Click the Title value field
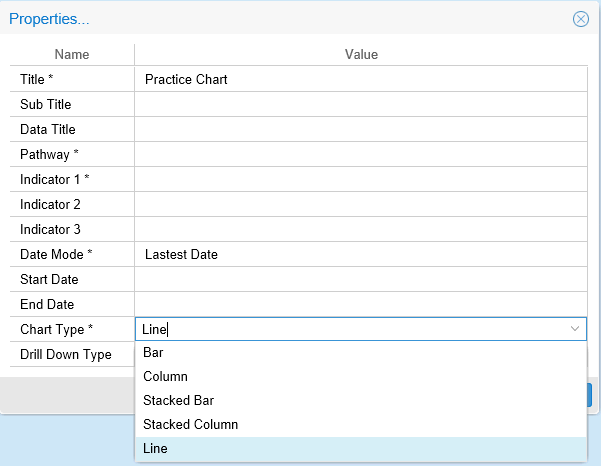Screen dimensions: 601x466 360,79
